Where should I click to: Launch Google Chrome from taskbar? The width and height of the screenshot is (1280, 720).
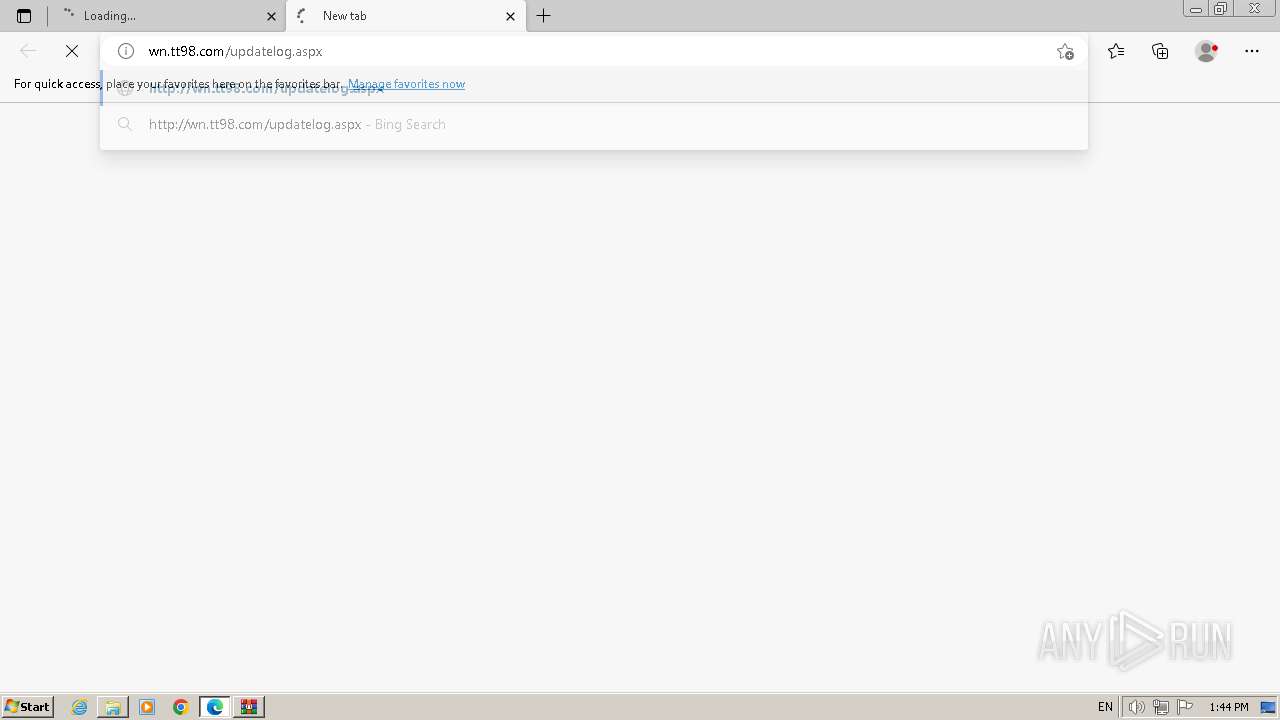[x=181, y=707]
